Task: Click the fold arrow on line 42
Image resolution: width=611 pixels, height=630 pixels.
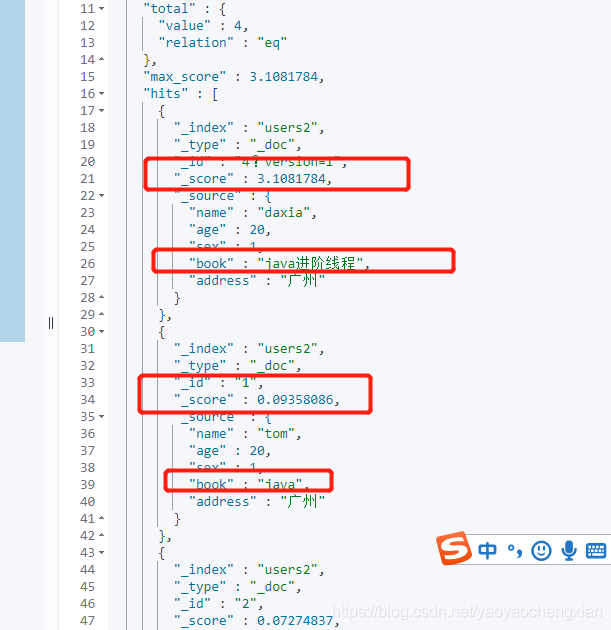Action: point(102,536)
